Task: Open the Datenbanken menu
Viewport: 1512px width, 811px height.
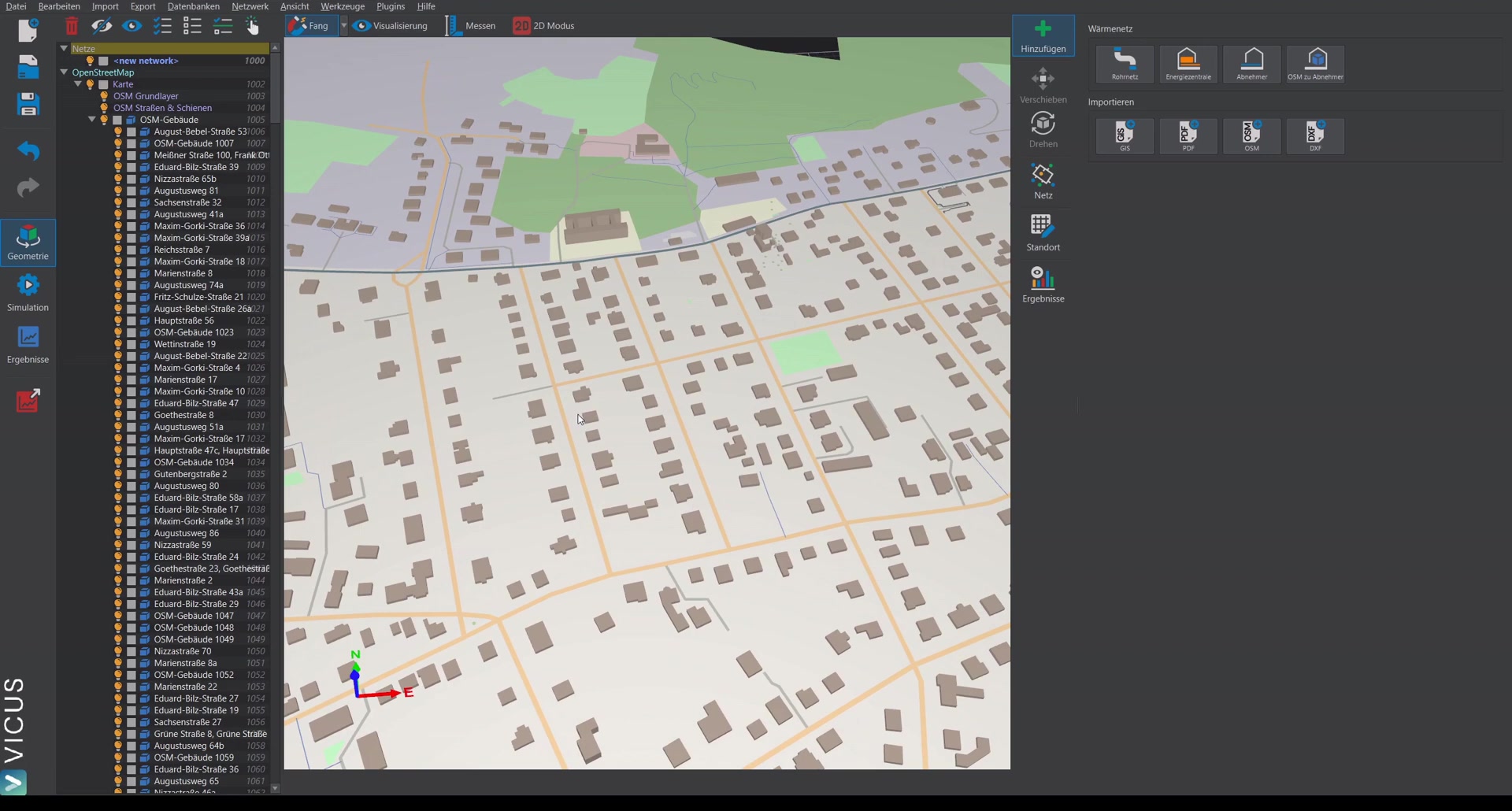Action: 193,6
